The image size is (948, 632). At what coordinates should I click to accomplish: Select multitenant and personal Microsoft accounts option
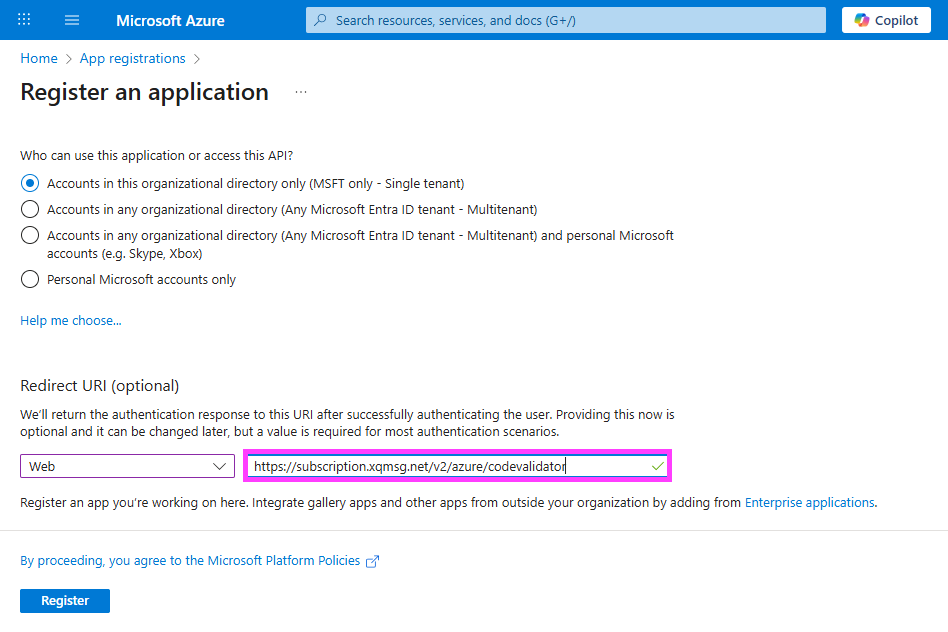tap(30, 236)
